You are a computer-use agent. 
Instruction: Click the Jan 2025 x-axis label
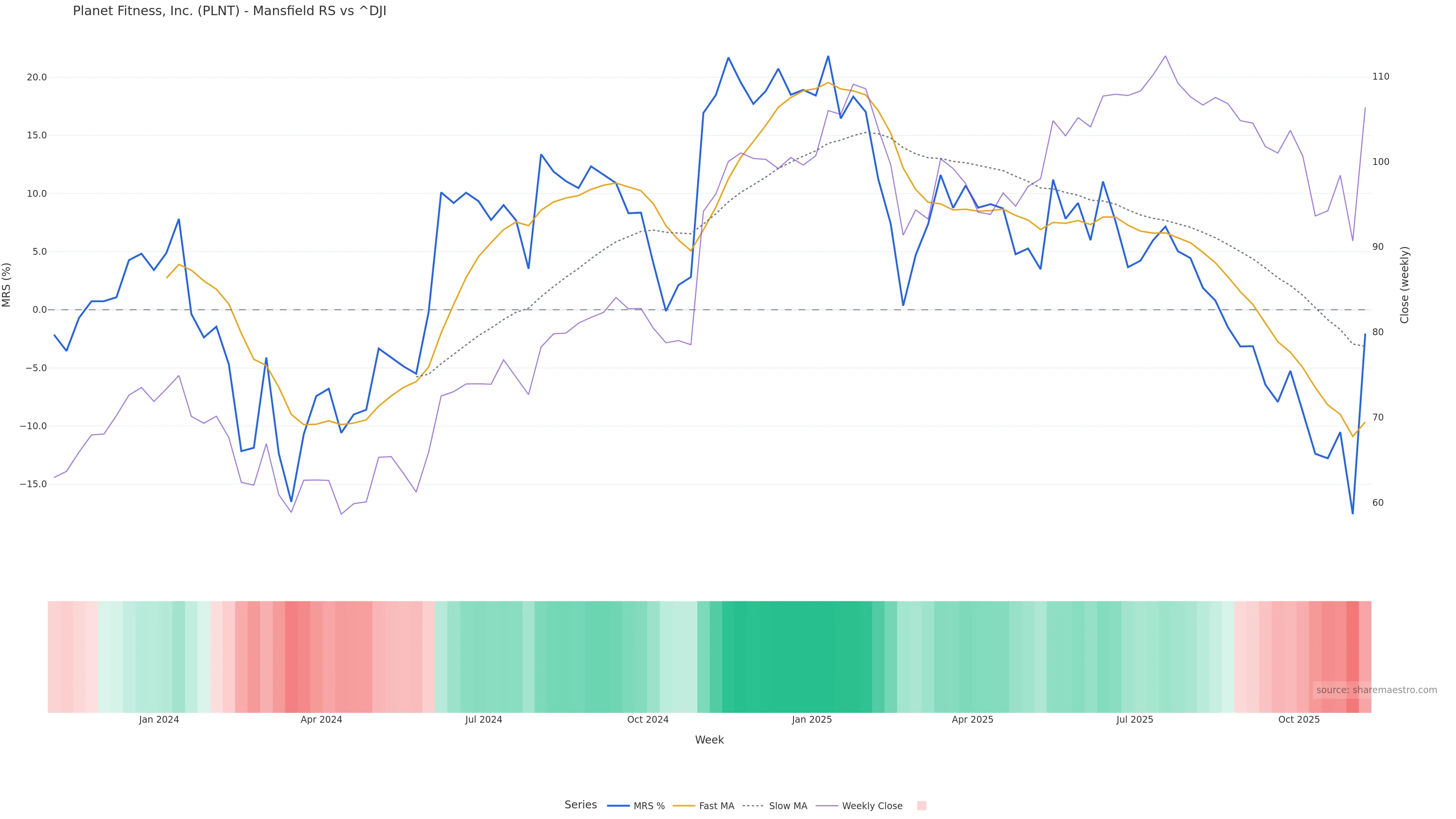[x=812, y=720]
